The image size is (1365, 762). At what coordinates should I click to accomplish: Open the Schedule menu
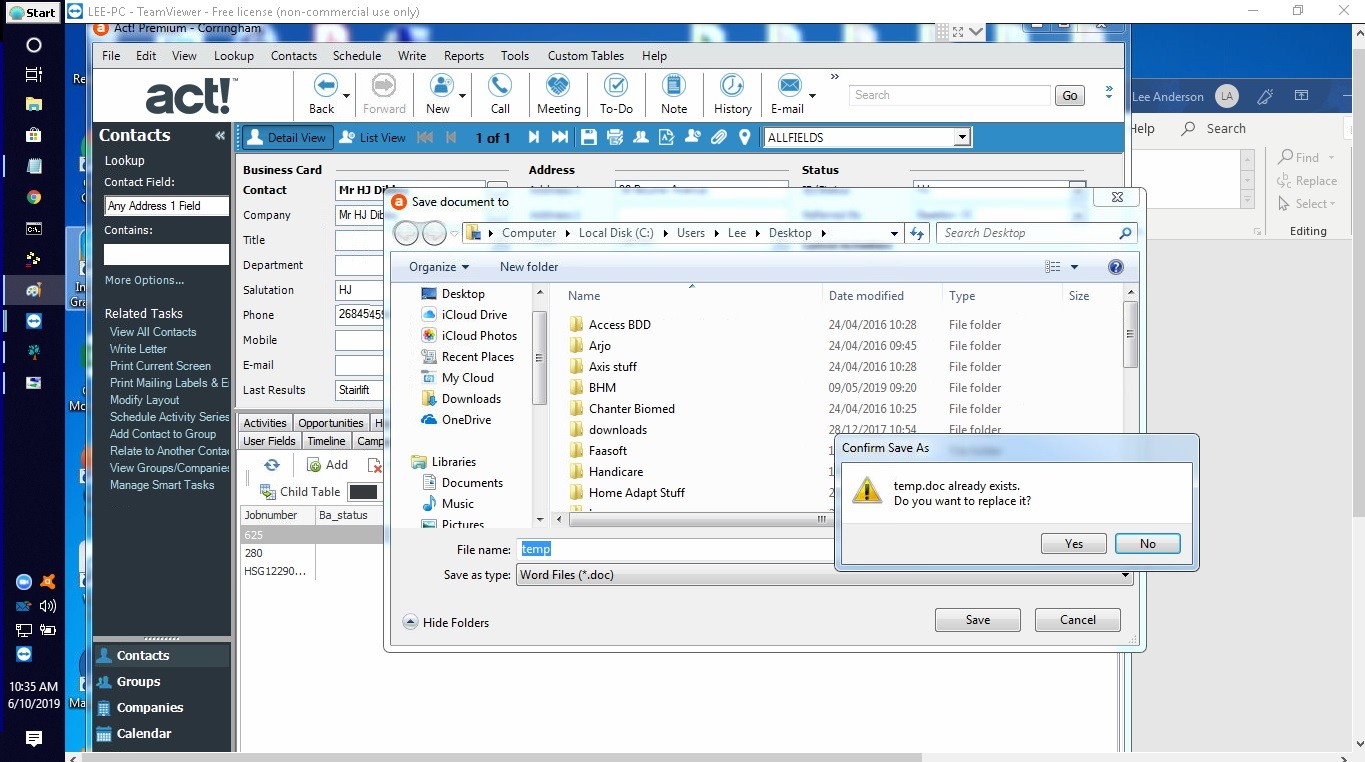(x=357, y=56)
